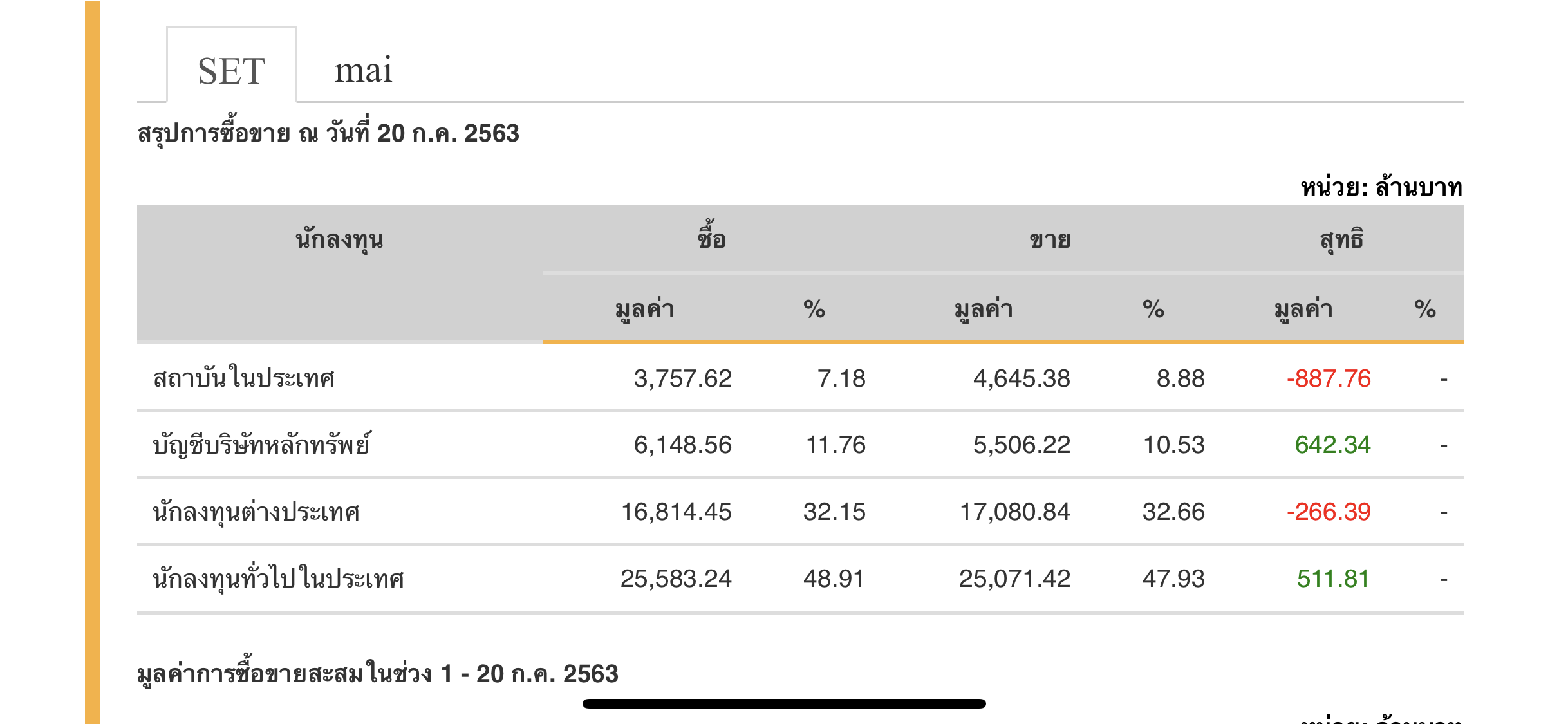The image size is (1568, 724).
Task: Click the หน่วย: ล้านบาท unit label
Action: 1381,187
